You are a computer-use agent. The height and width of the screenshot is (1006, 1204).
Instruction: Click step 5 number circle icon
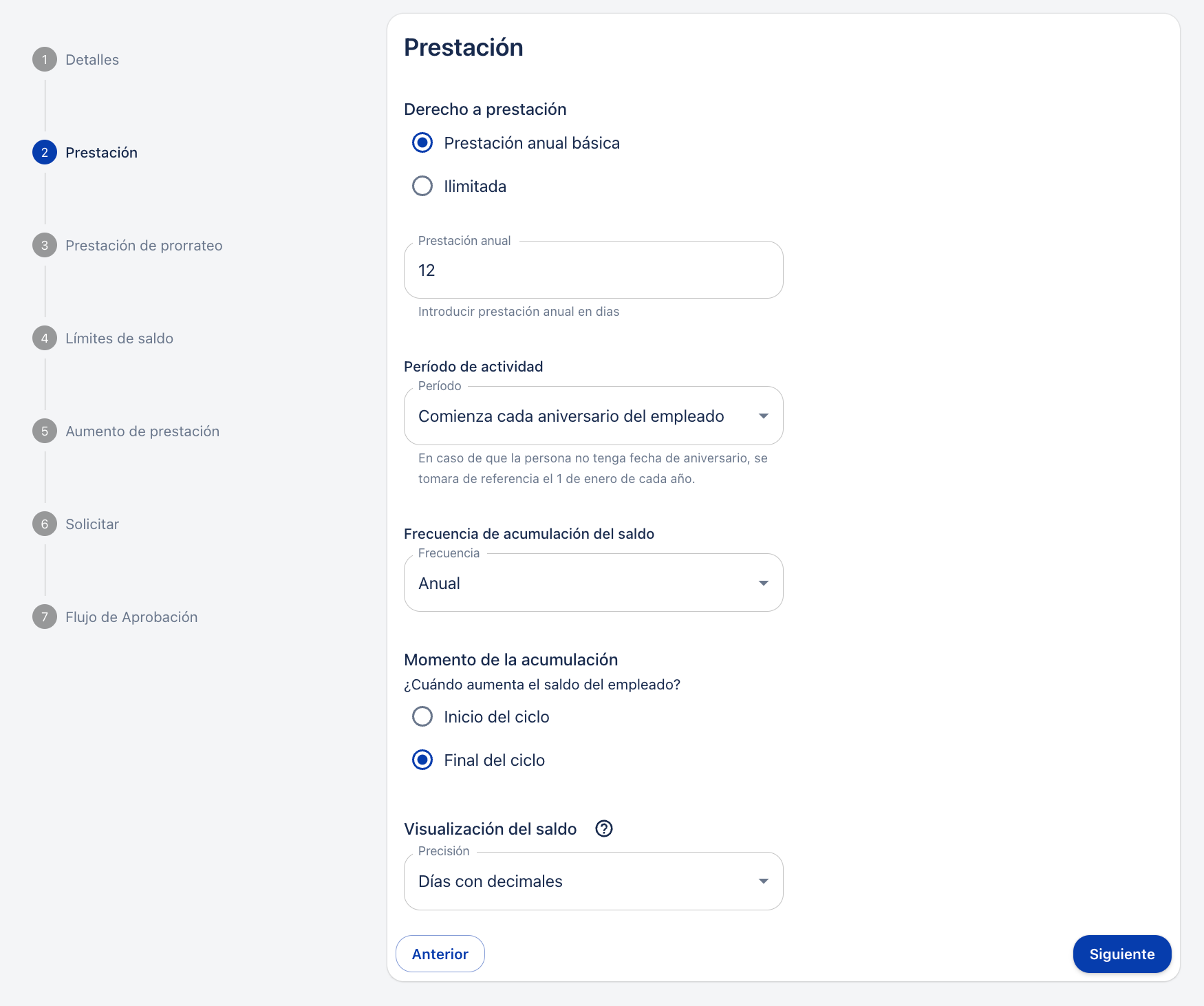45,431
